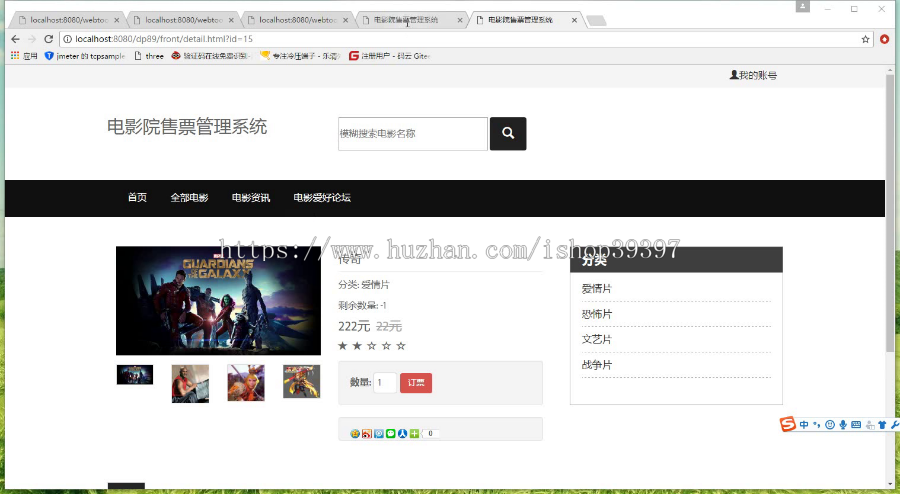
Task: Open 电影资讯 in navigation bar
Action: pyautogui.click(x=251, y=197)
